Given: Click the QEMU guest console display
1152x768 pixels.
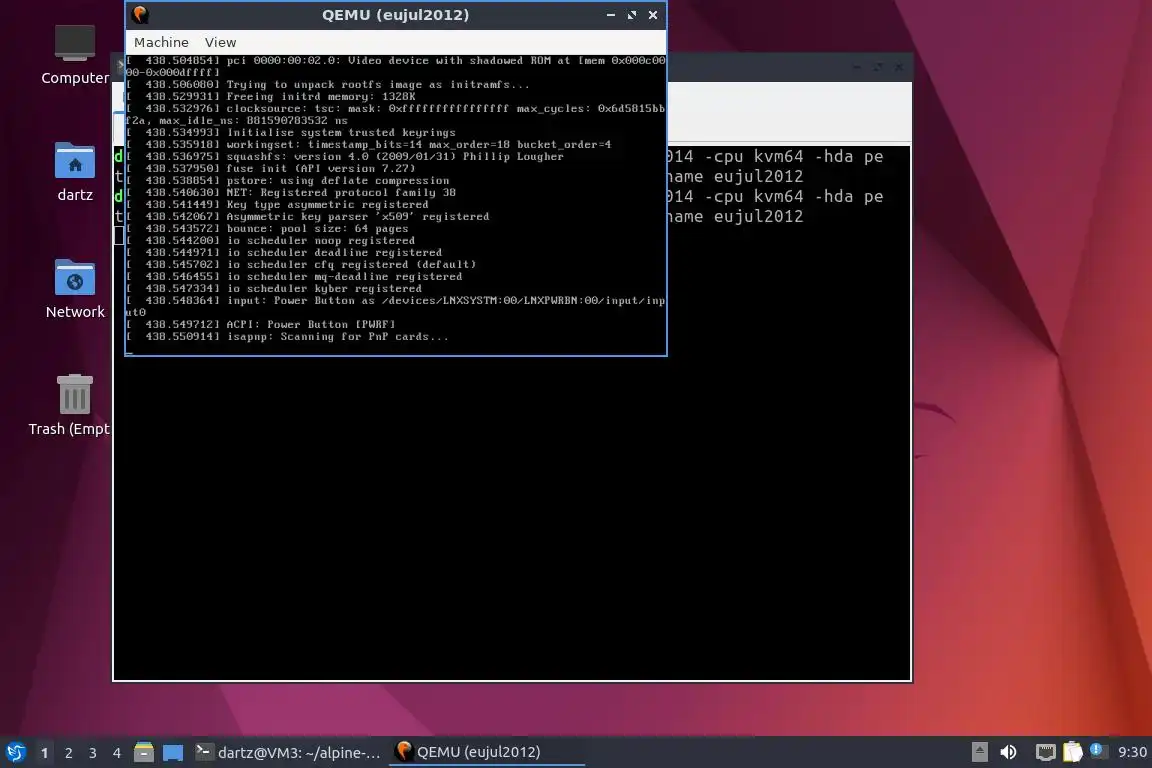Looking at the screenshot, I should coord(395,204).
